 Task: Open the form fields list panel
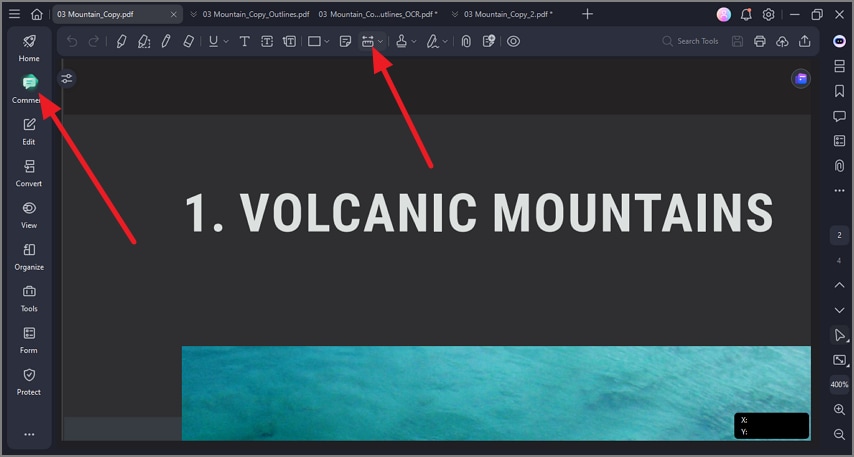click(x=839, y=141)
